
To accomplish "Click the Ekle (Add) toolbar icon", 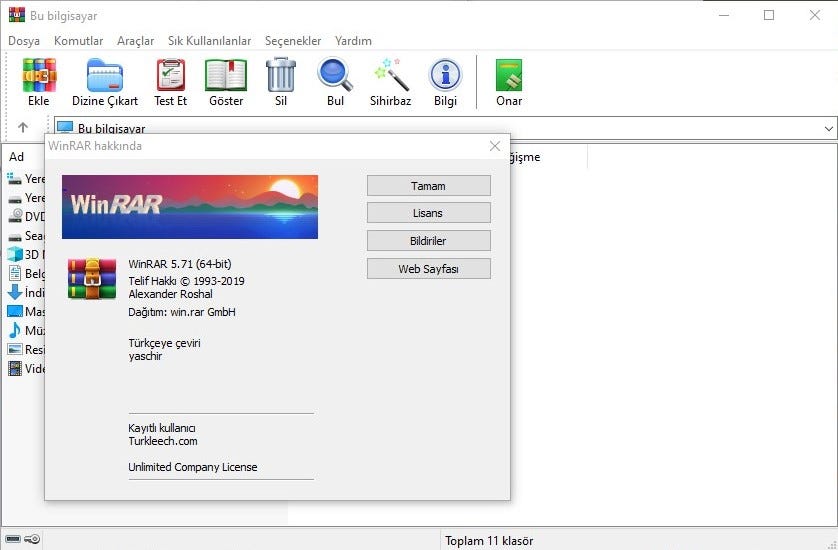I will 38,75.
